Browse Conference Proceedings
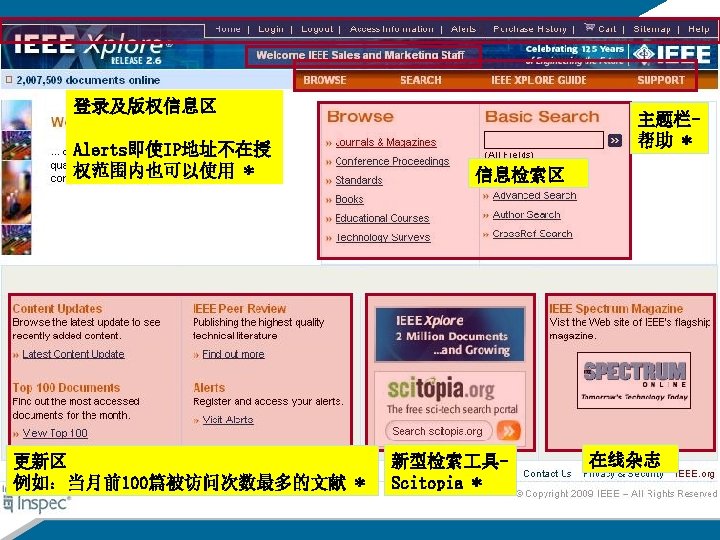This screenshot has height=540, width=720. pyautogui.click(x=392, y=161)
